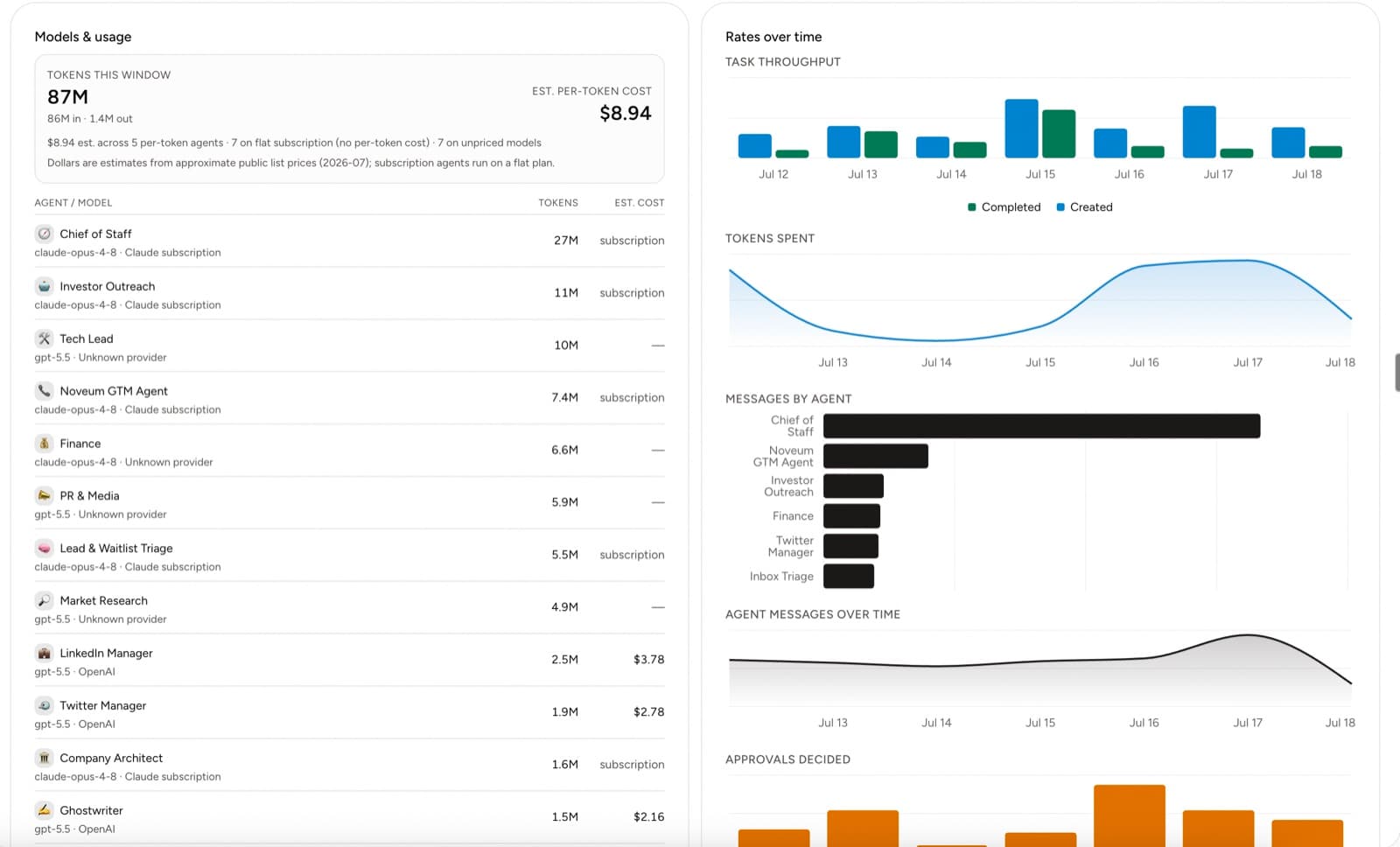Click the Rates over time heading
This screenshot has width=1400, height=847.
click(x=773, y=37)
